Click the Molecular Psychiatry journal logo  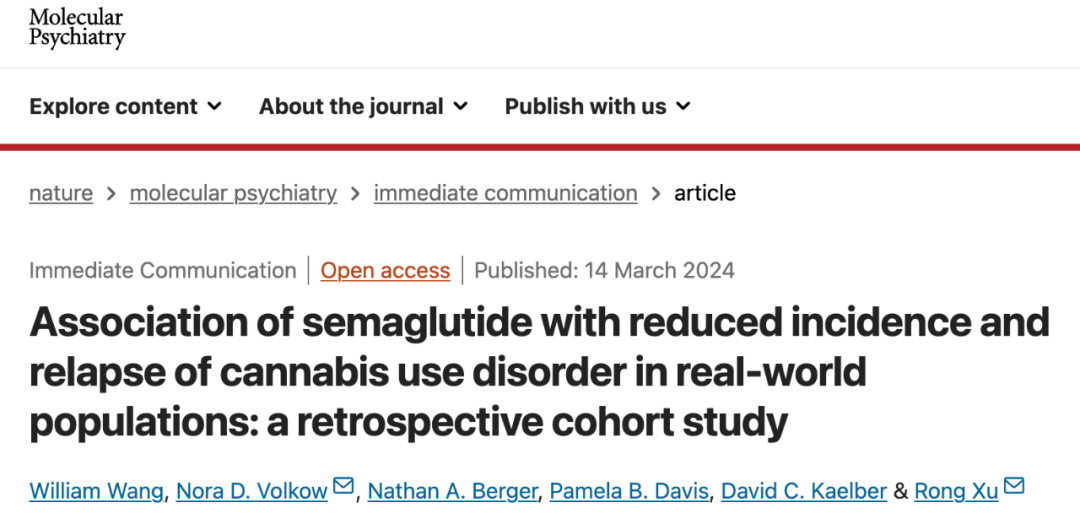(77, 28)
